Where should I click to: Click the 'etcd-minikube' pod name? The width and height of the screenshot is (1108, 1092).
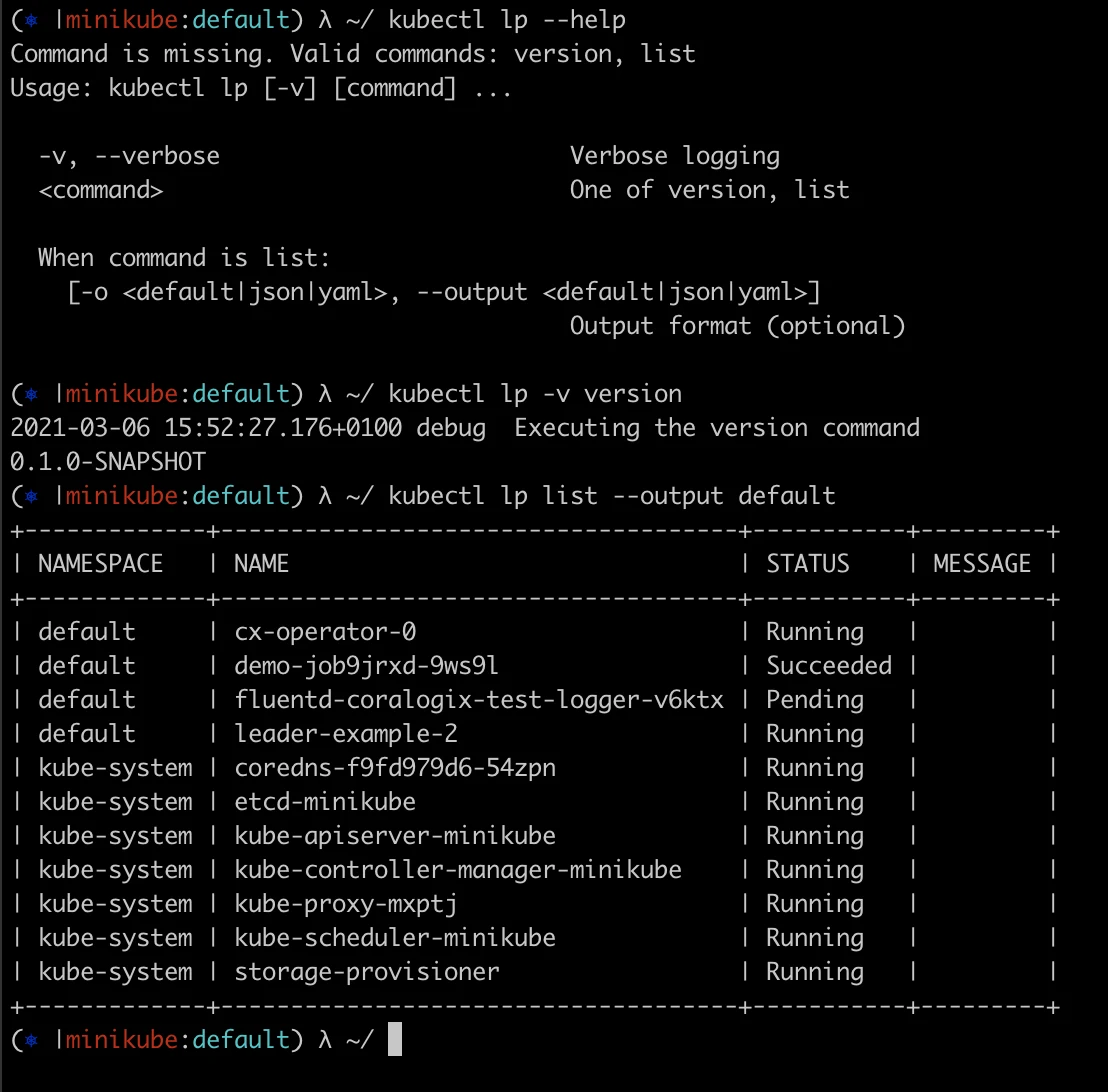(x=325, y=802)
